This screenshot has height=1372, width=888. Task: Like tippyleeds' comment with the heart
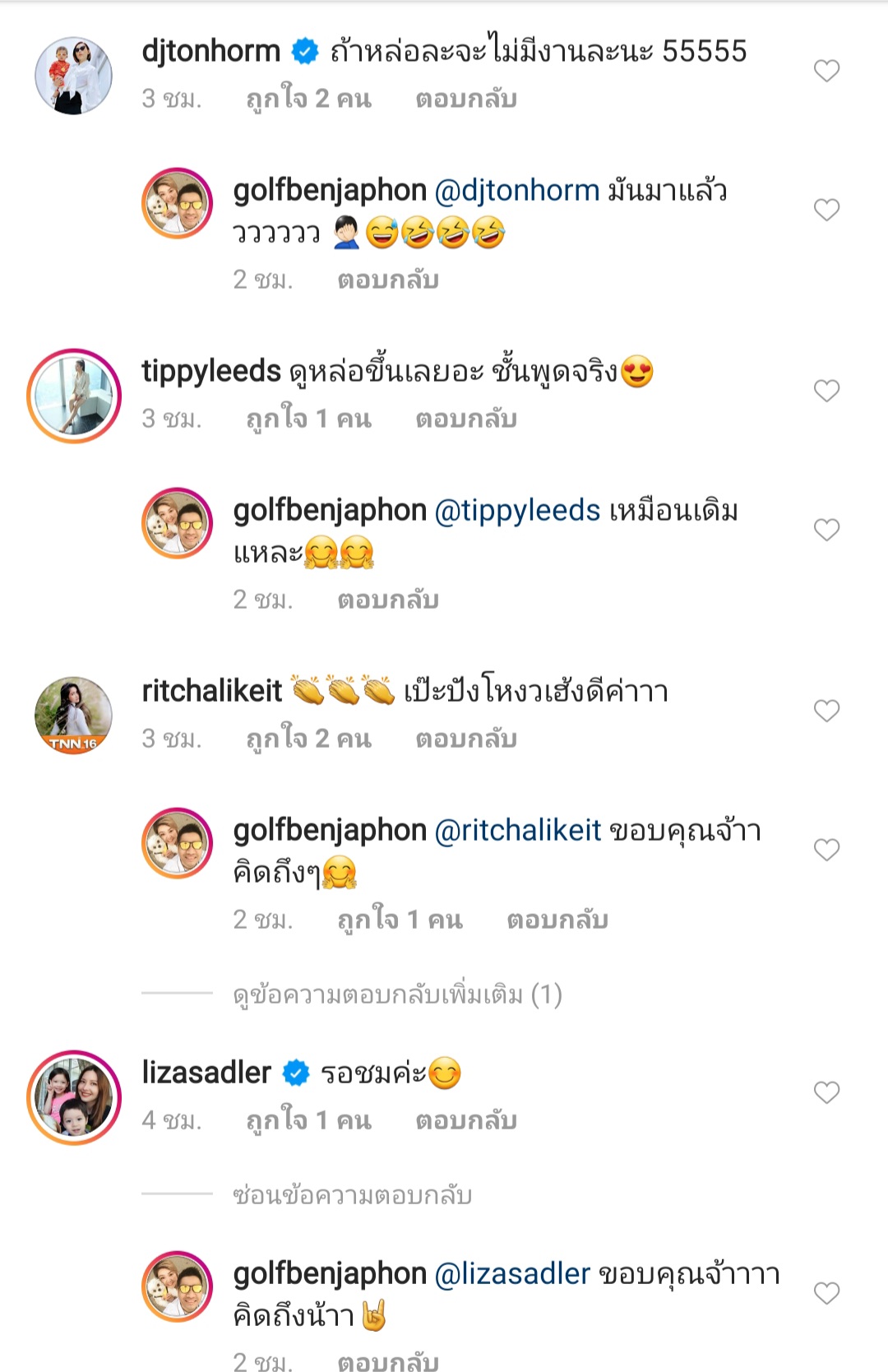tap(826, 391)
